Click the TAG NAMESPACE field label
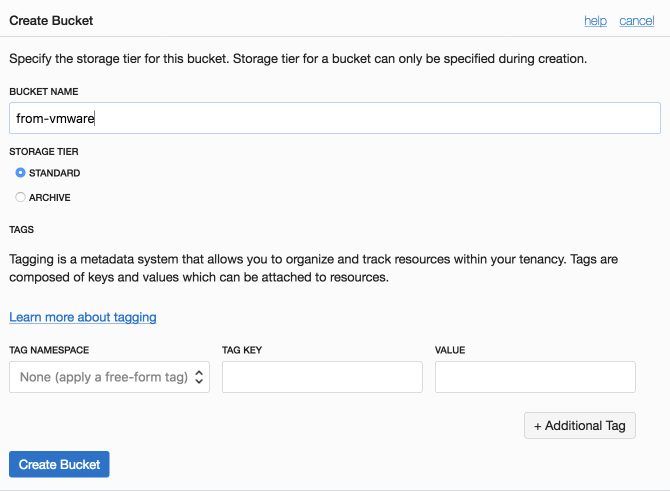Screen dimensions: 670x491 (49, 350)
